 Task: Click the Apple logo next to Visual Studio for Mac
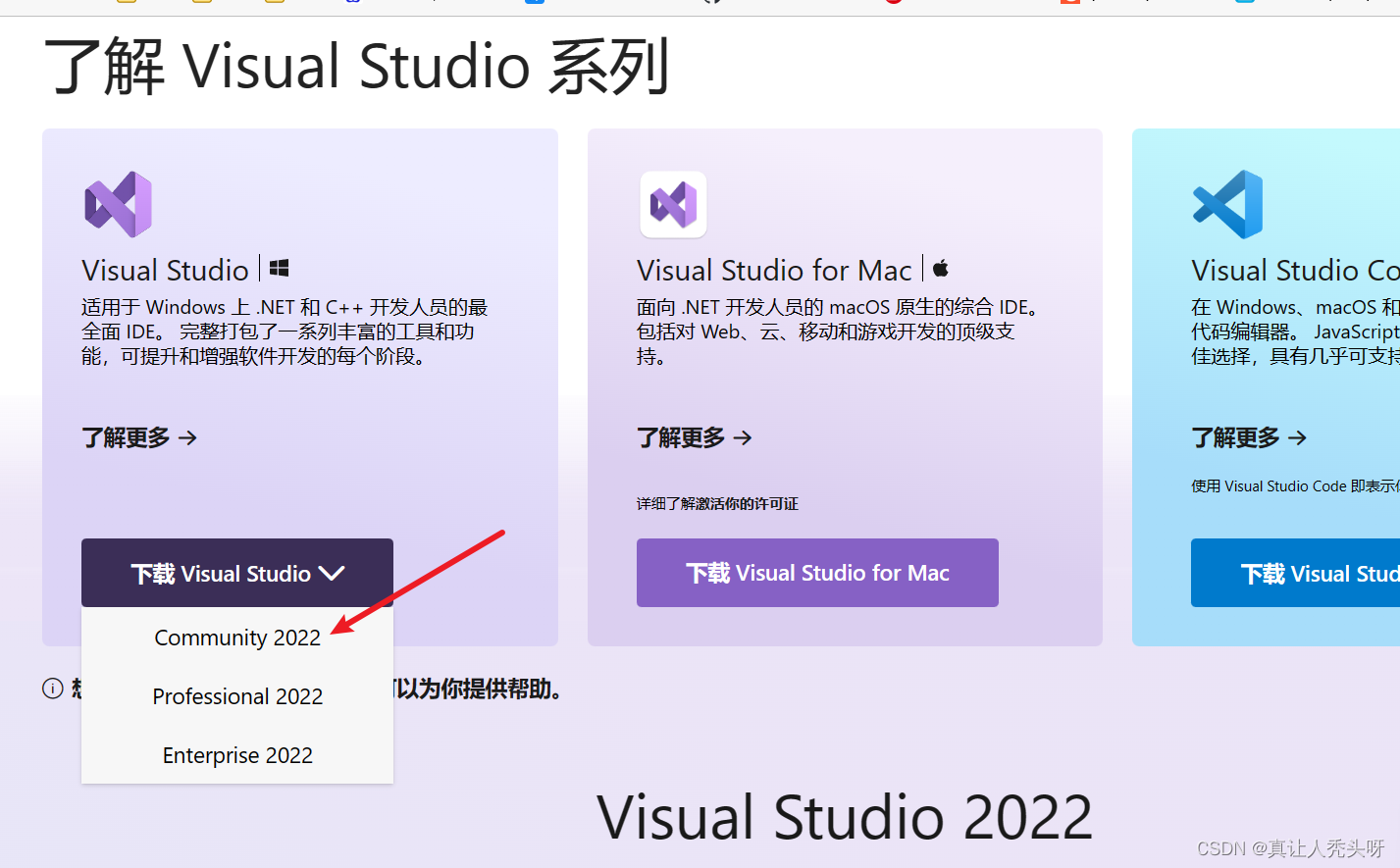click(x=941, y=268)
